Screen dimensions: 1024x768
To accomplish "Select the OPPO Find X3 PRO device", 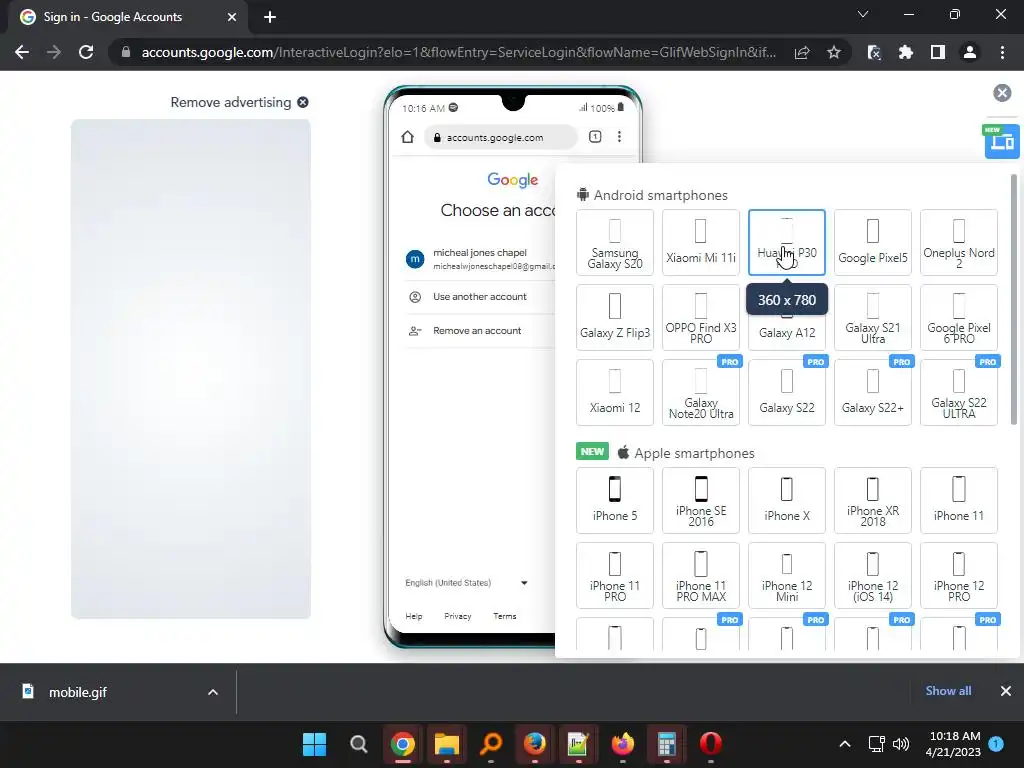I will pyautogui.click(x=701, y=317).
